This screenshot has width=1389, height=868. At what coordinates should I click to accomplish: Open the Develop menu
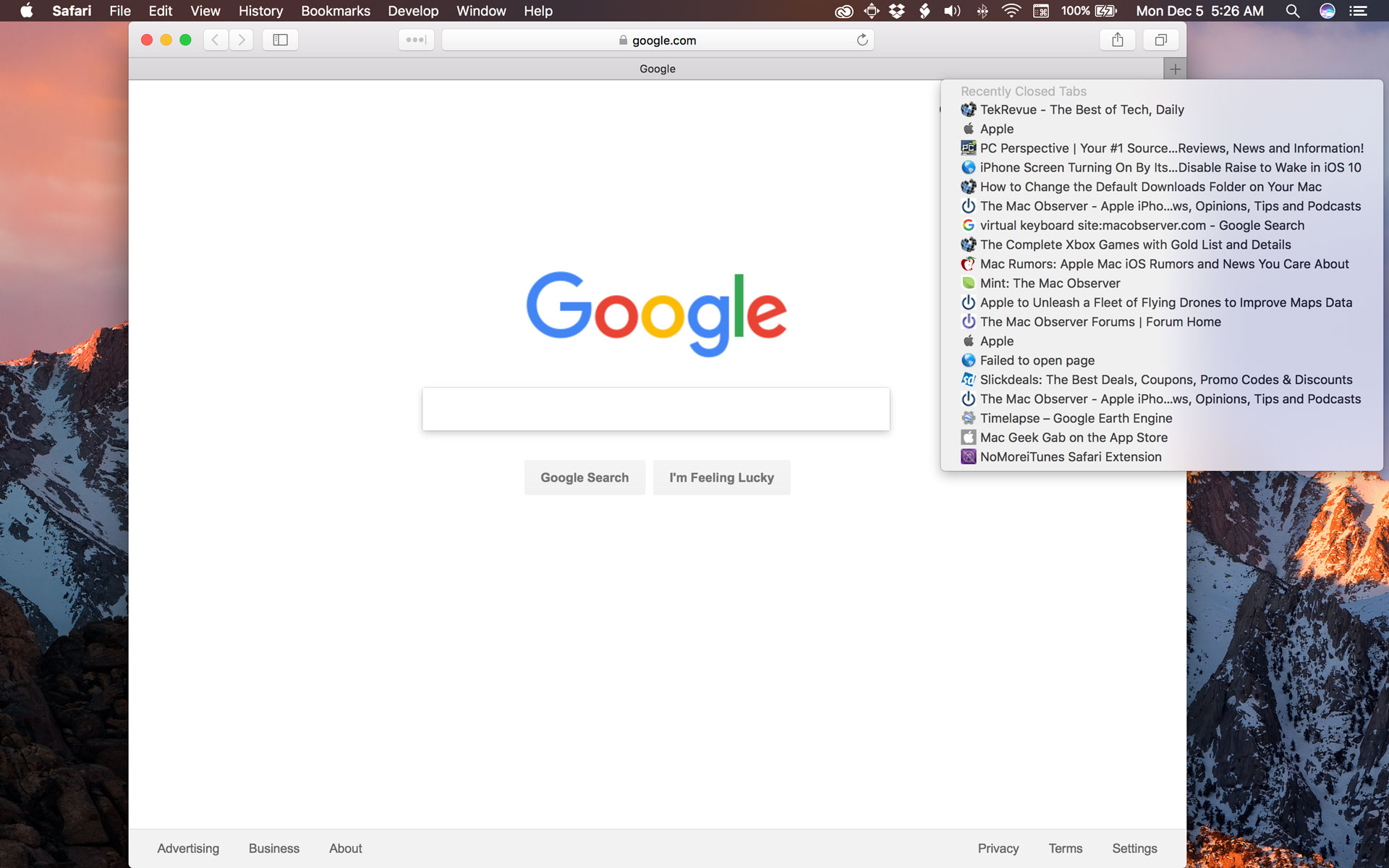point(413,11)
